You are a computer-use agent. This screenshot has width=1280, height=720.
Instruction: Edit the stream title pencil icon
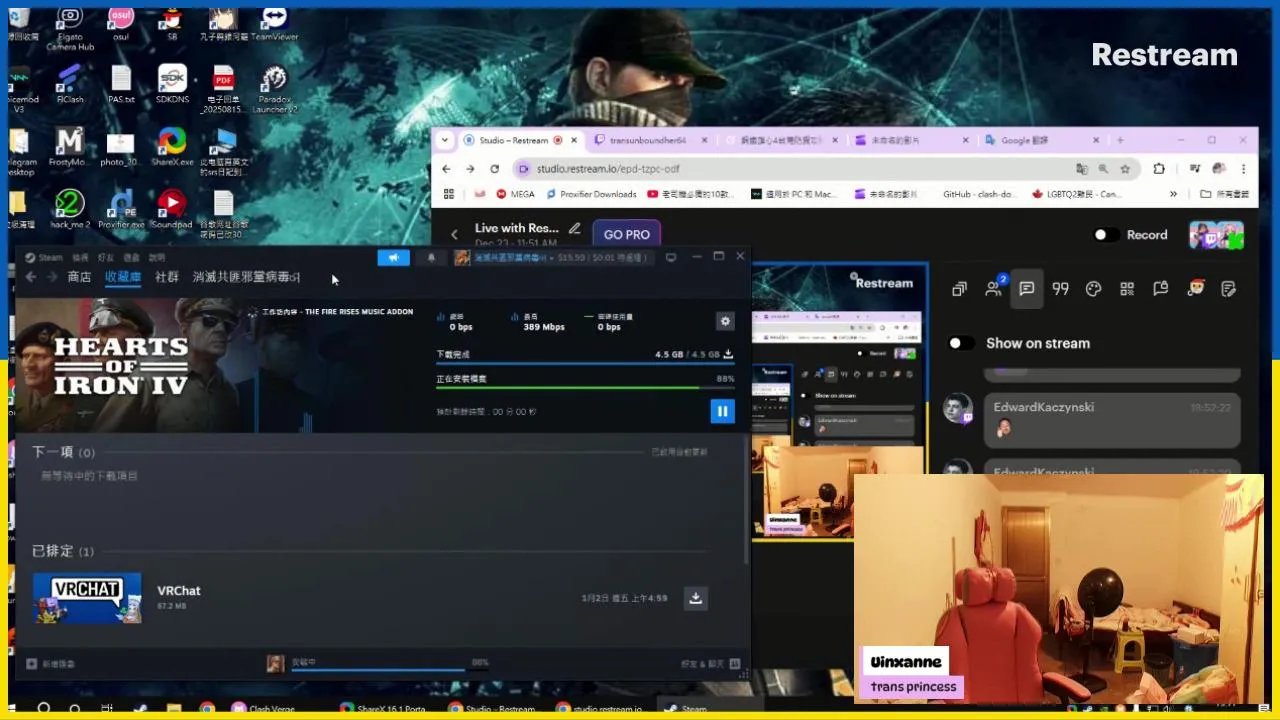pyautogui.click(x=575, y=228)
